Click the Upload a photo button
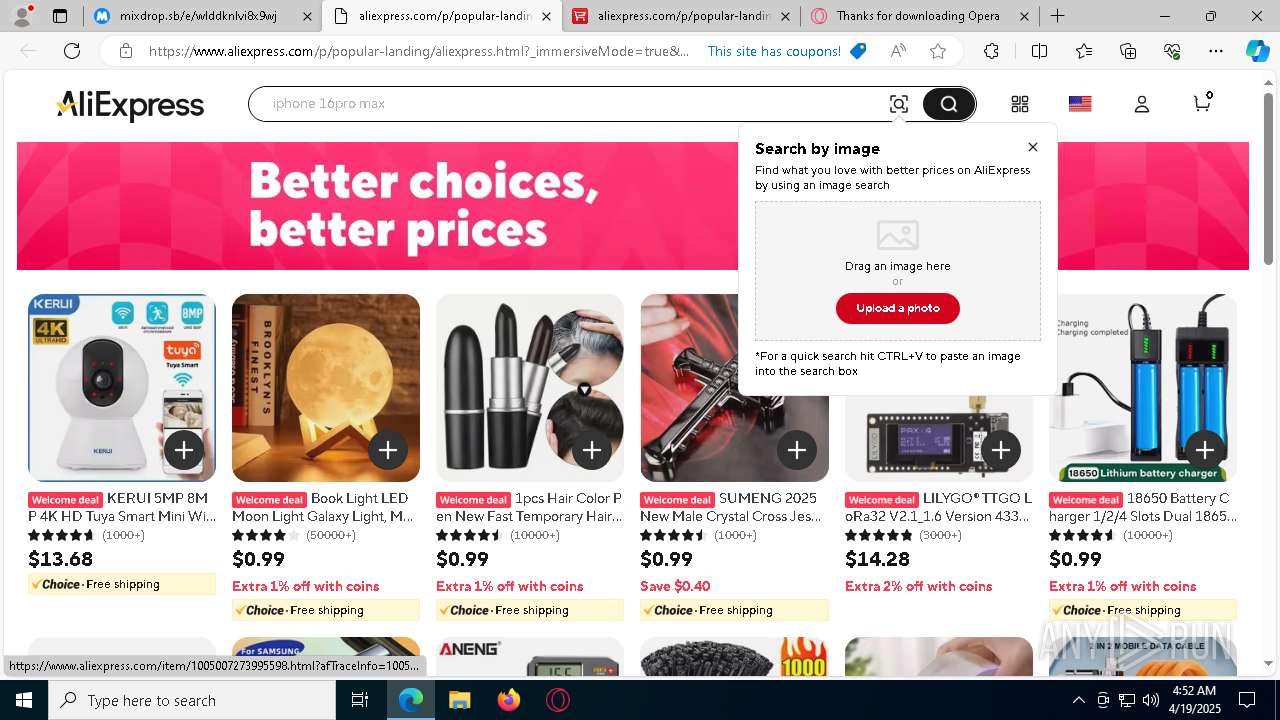 (898, 308)
